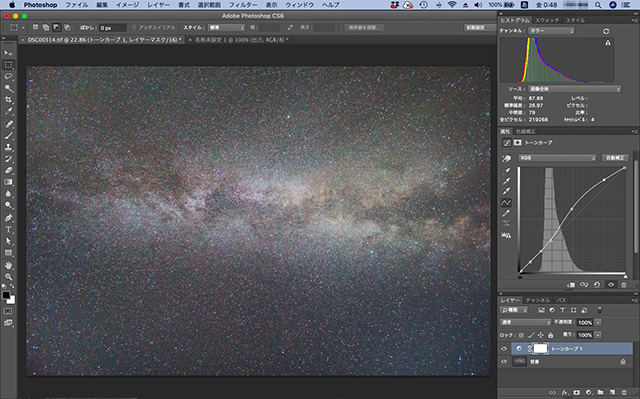This screenshot has height=399, width=640.
Task: Select the History Brush tool
Action: point(8,159)
